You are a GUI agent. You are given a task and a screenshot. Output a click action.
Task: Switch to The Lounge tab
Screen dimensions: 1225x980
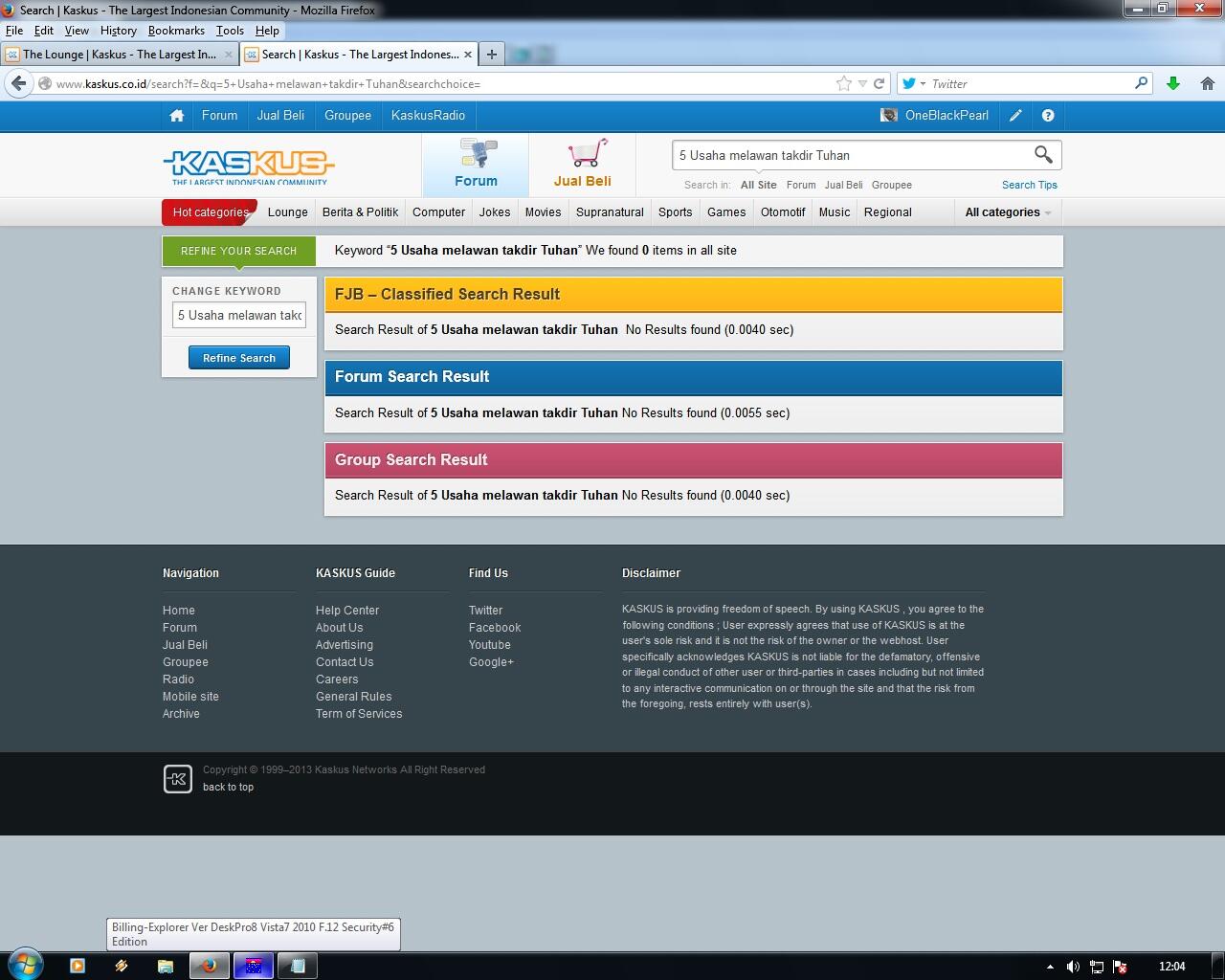pos(120,55)
